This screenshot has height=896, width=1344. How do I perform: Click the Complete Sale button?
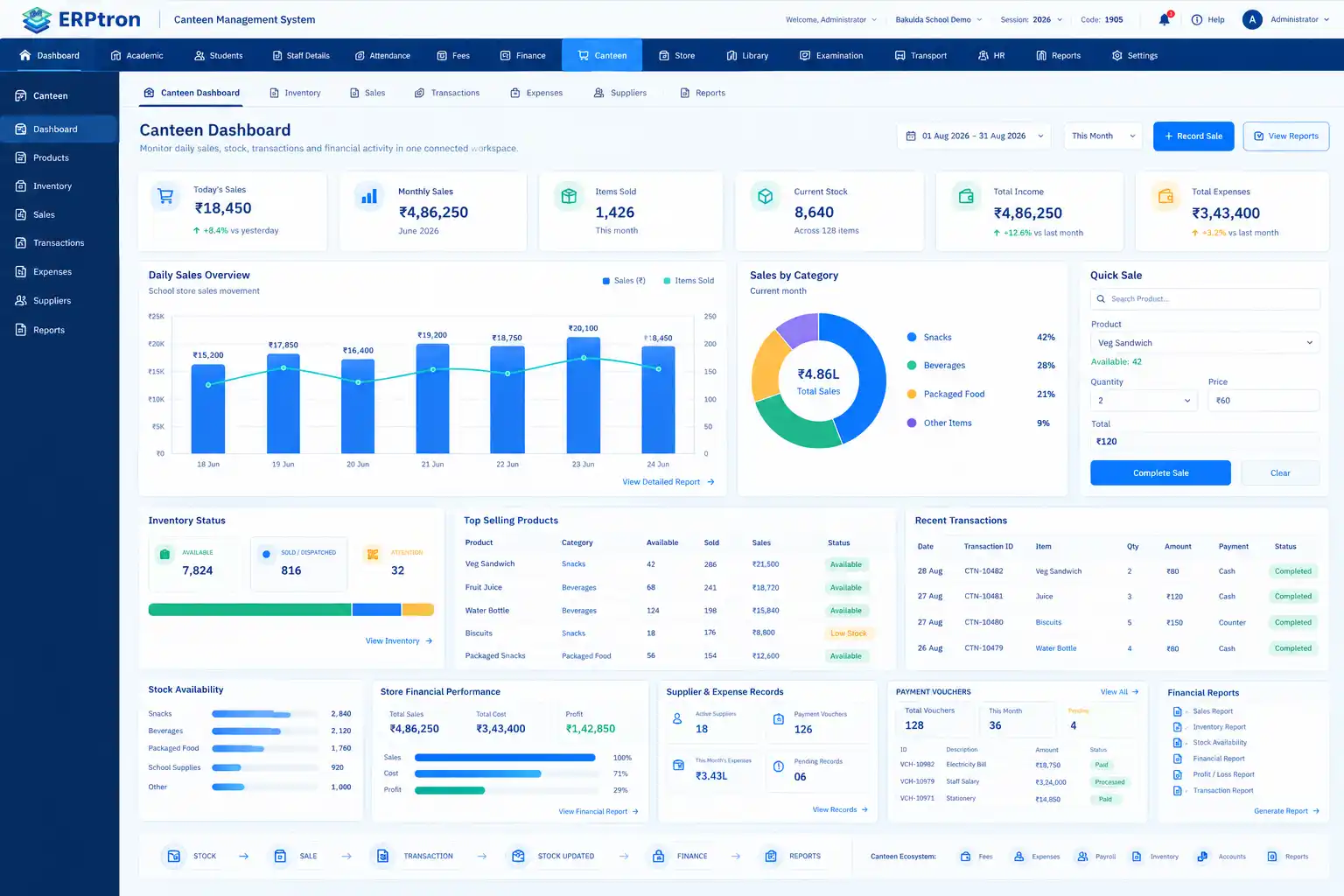(1160, 472)
